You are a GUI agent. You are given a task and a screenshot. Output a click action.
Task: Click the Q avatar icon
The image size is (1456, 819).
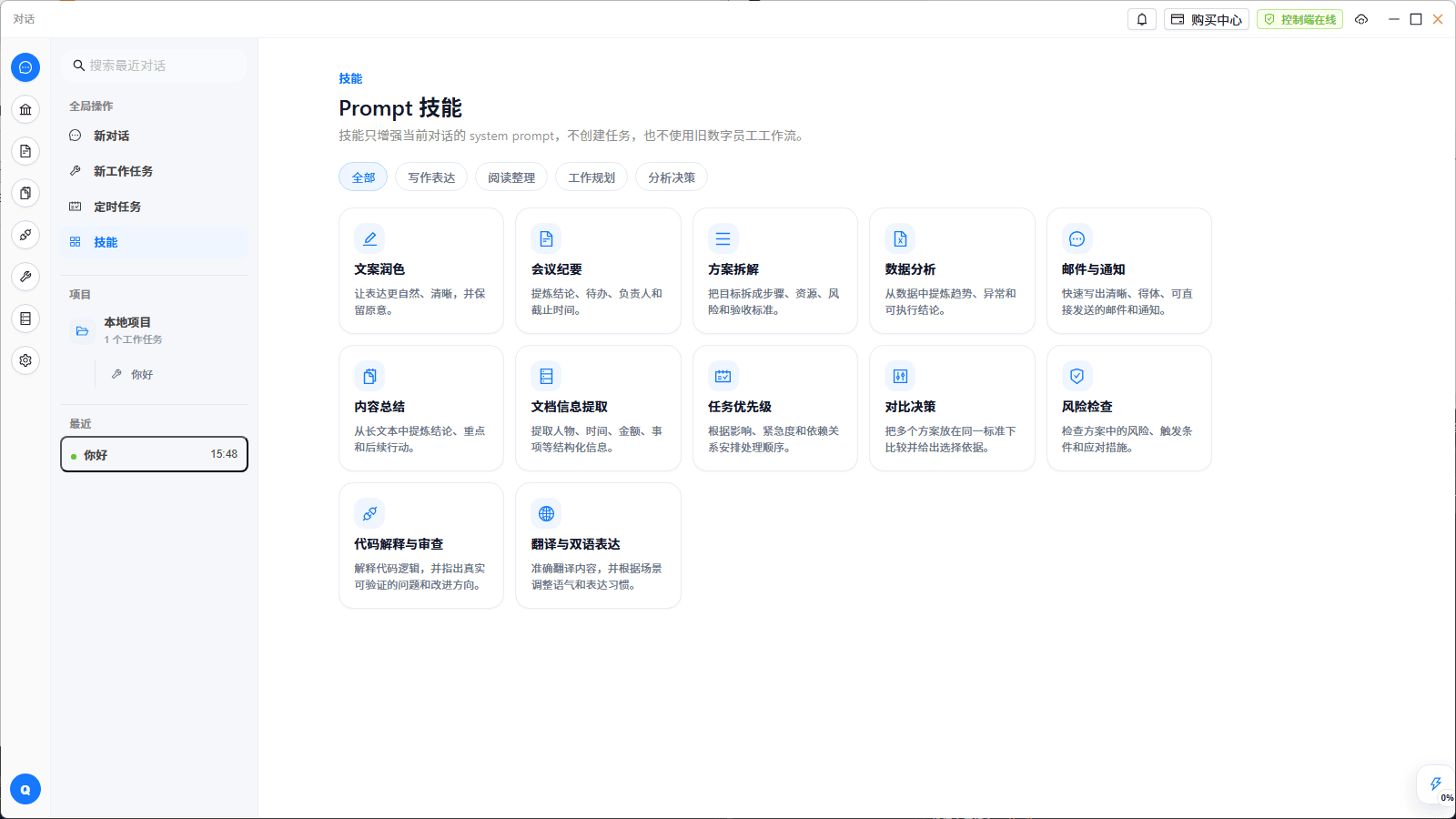[25, 790]
